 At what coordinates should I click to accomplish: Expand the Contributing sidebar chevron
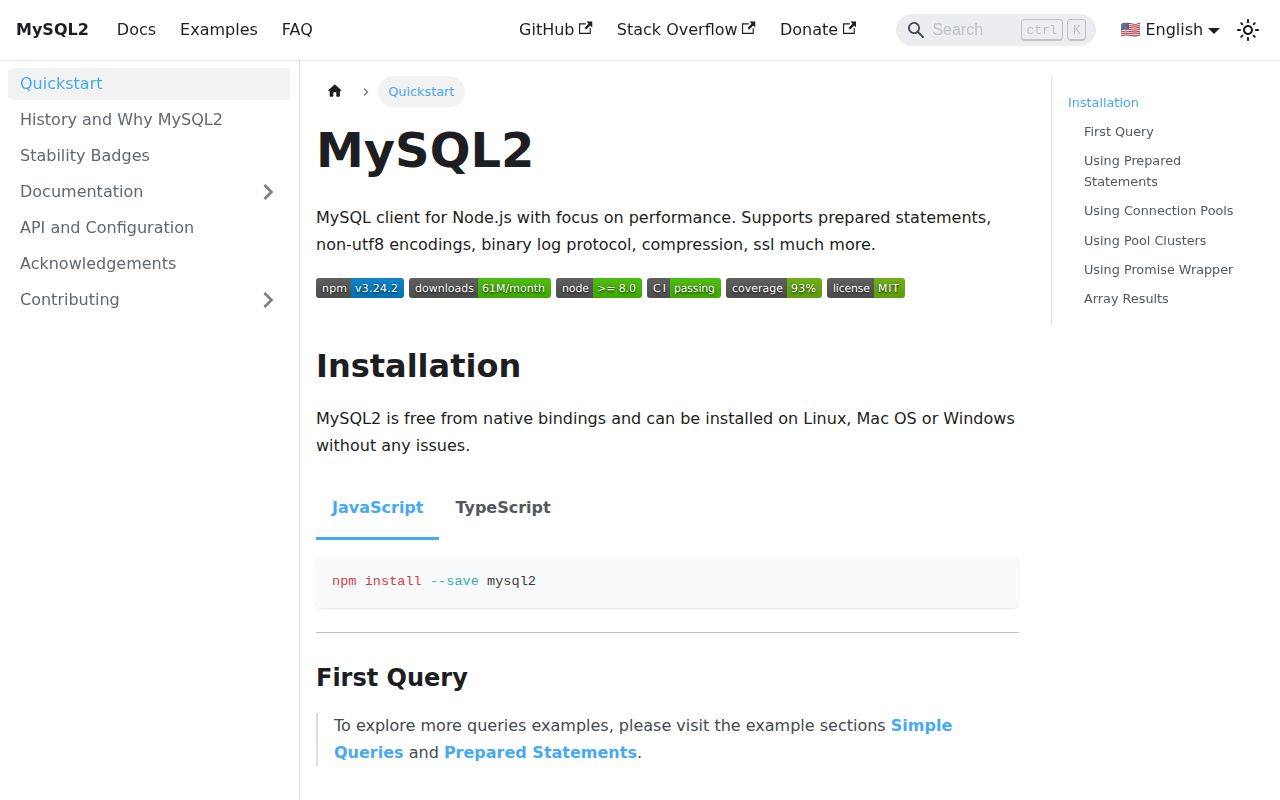tap(268, 299)
